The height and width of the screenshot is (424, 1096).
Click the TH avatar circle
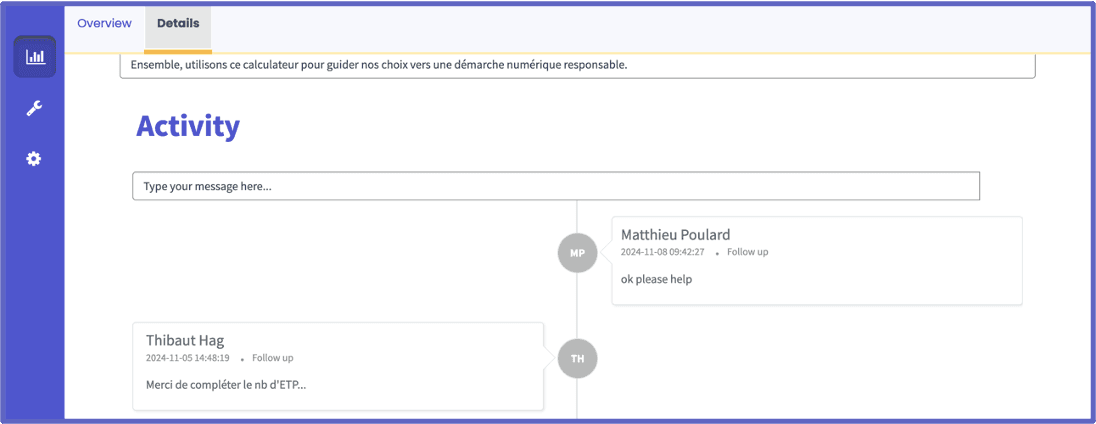577,358
